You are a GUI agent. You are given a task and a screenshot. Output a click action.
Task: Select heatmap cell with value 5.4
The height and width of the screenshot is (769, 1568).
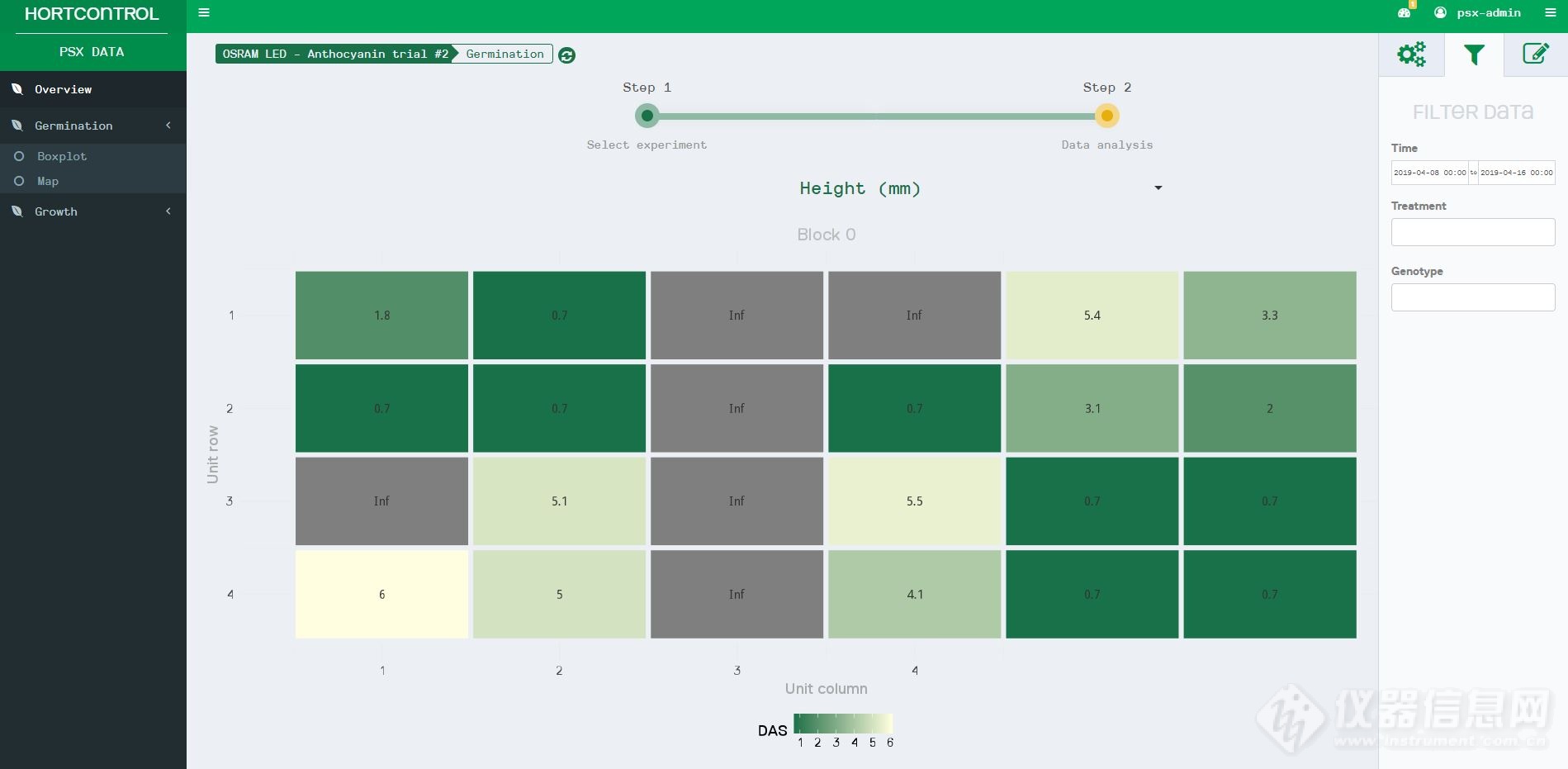1092,316
